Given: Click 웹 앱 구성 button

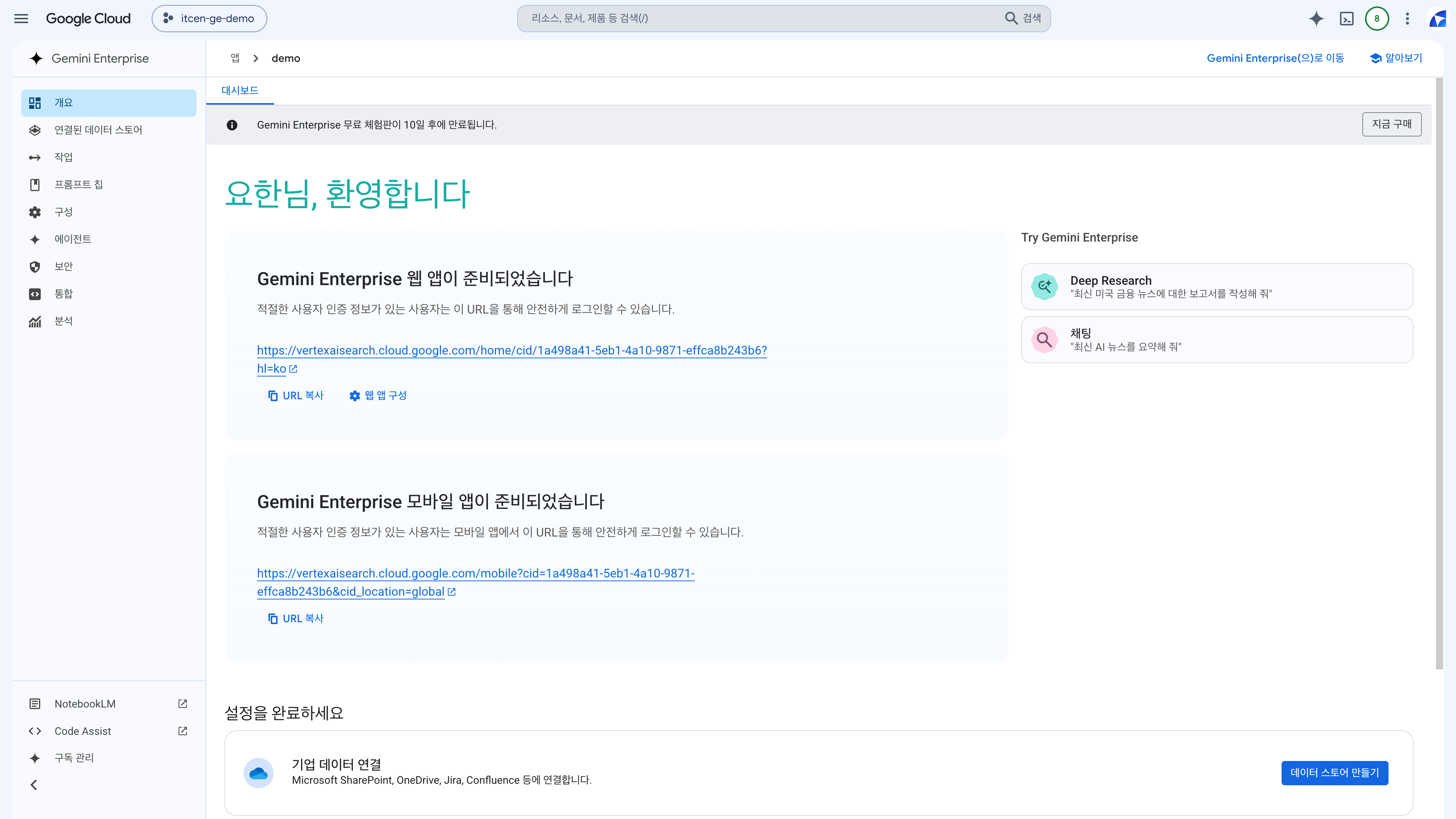Looking at the screenshot, I should point(378,395).
